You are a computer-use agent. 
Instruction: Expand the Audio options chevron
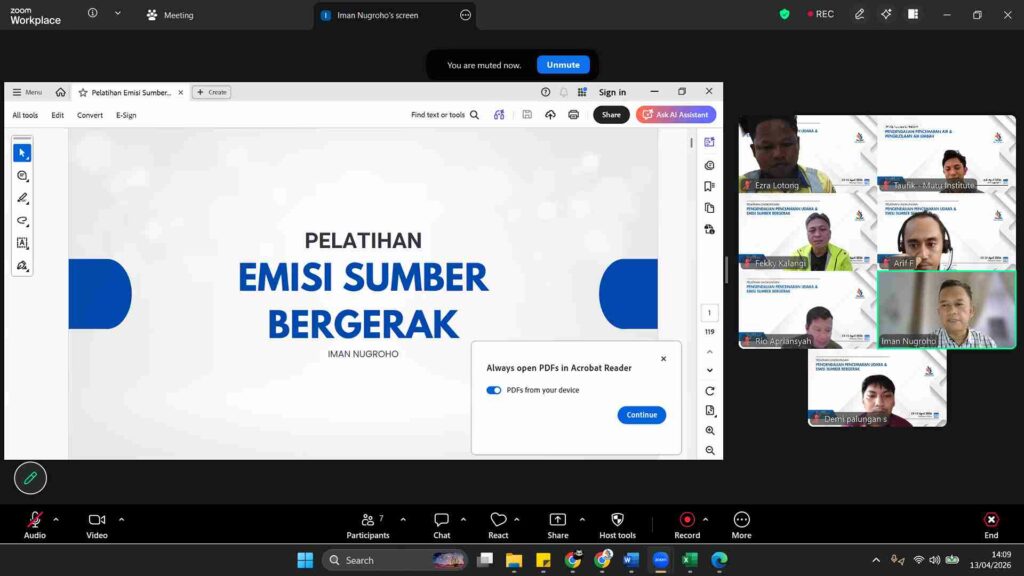(56, 519)
